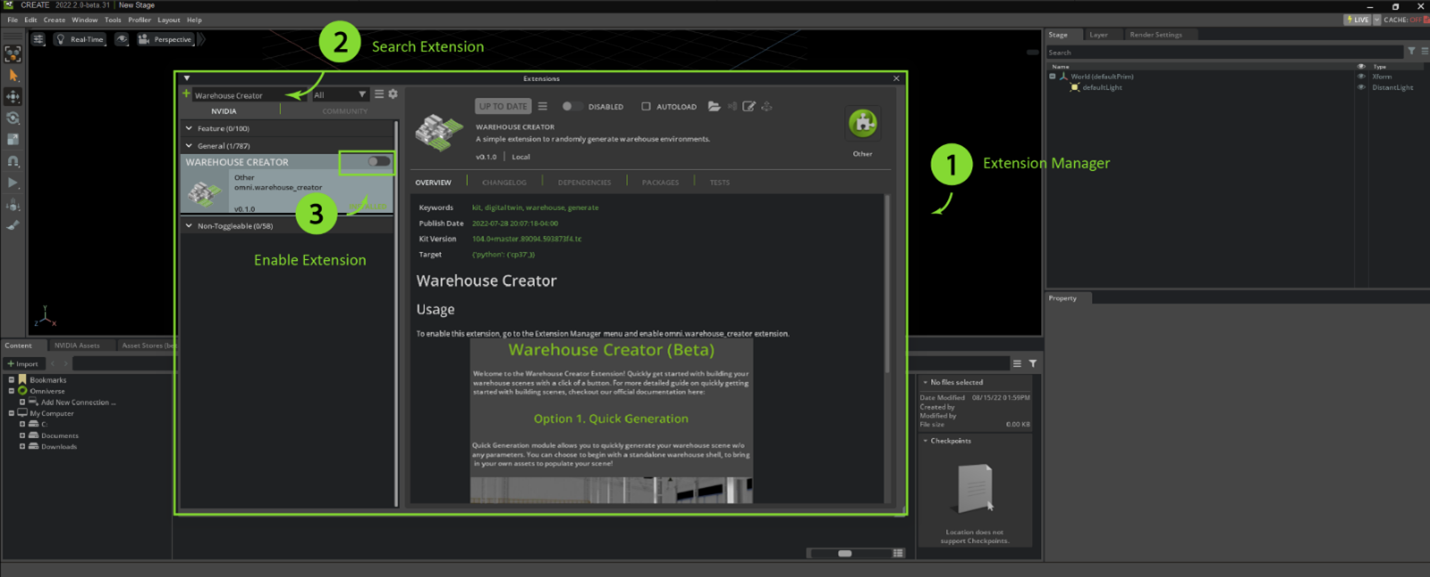The image size is (1430, 577).
Task: Open the Create menu
Action: point(54,20)
